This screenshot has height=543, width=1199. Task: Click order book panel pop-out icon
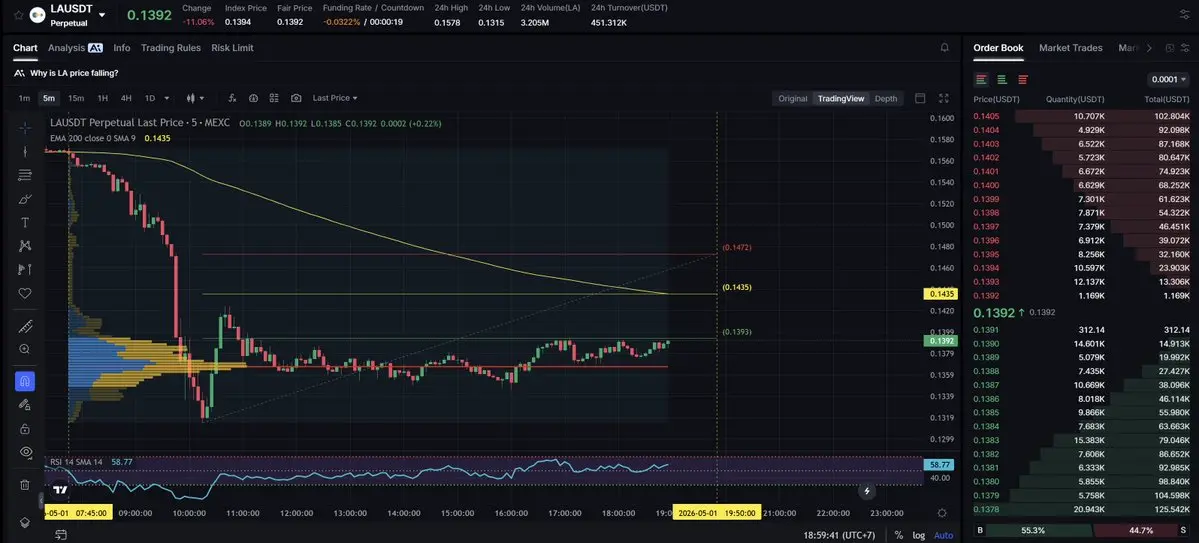click(x=1170, y=47)
